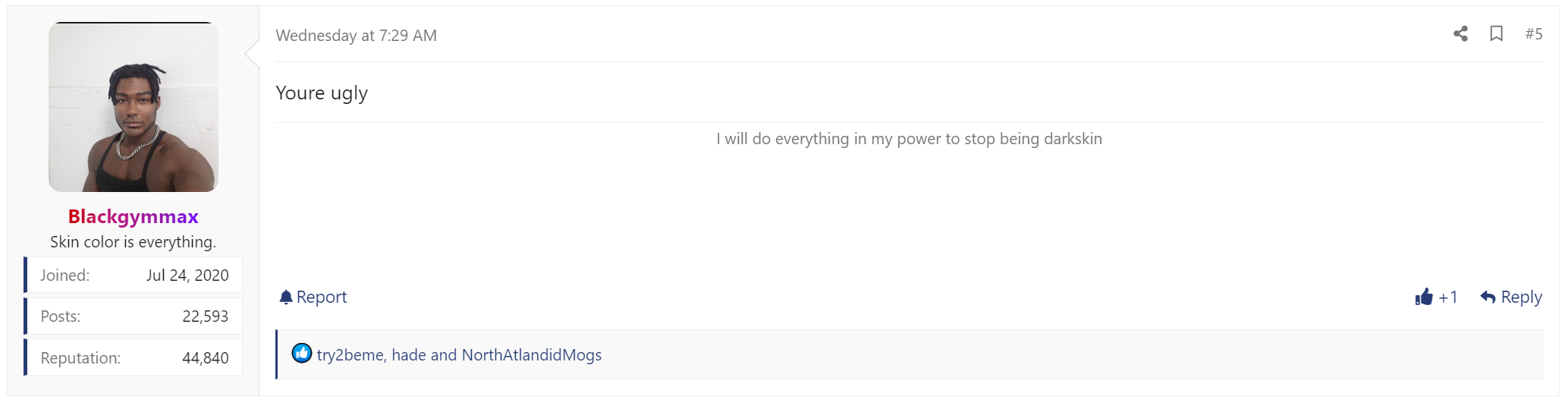Open try2beme's profile from reactions list

pos(350,355)
